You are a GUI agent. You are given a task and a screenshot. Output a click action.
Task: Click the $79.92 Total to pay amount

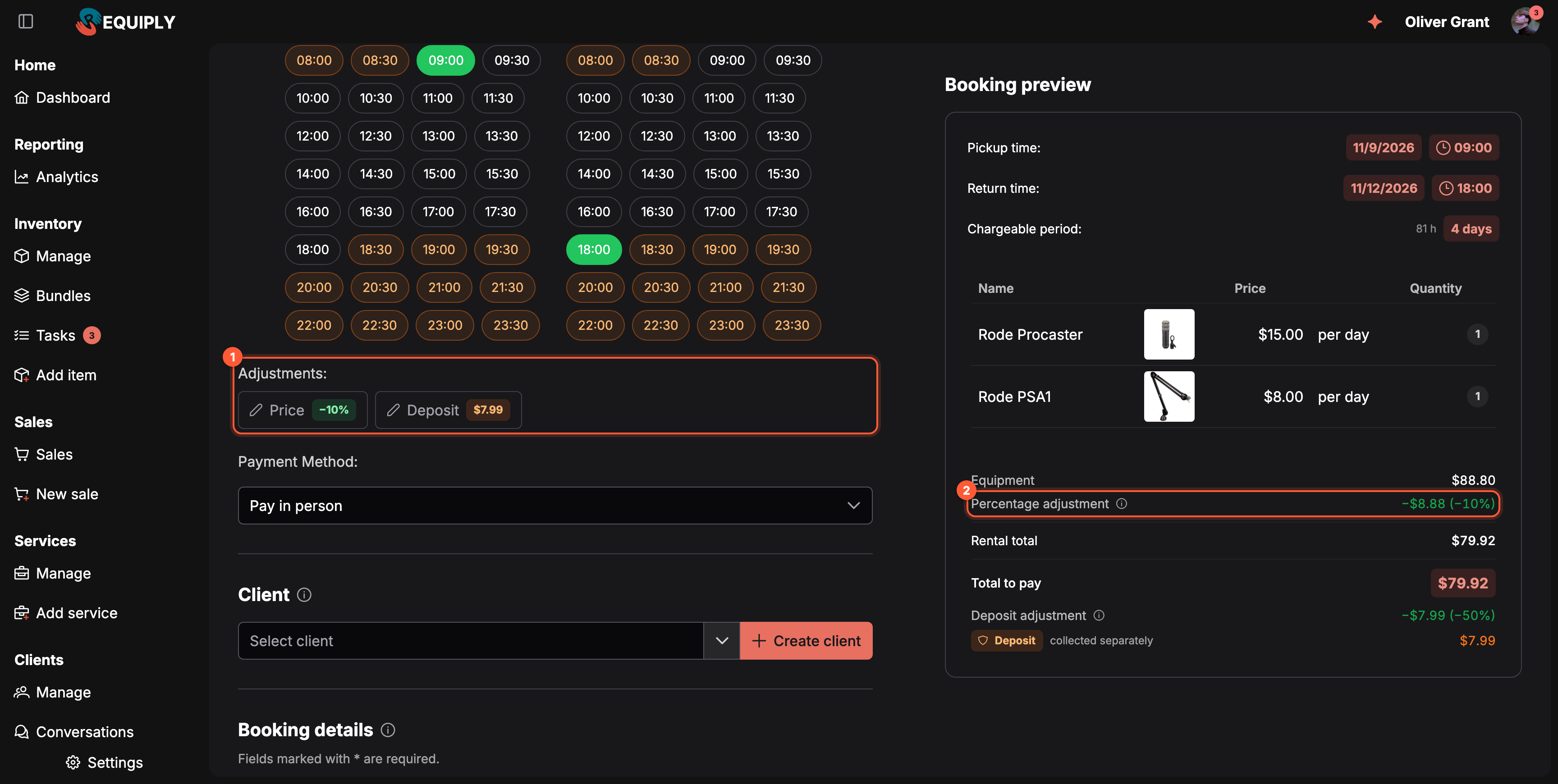pyautogui.click(x=1462, y=583)
